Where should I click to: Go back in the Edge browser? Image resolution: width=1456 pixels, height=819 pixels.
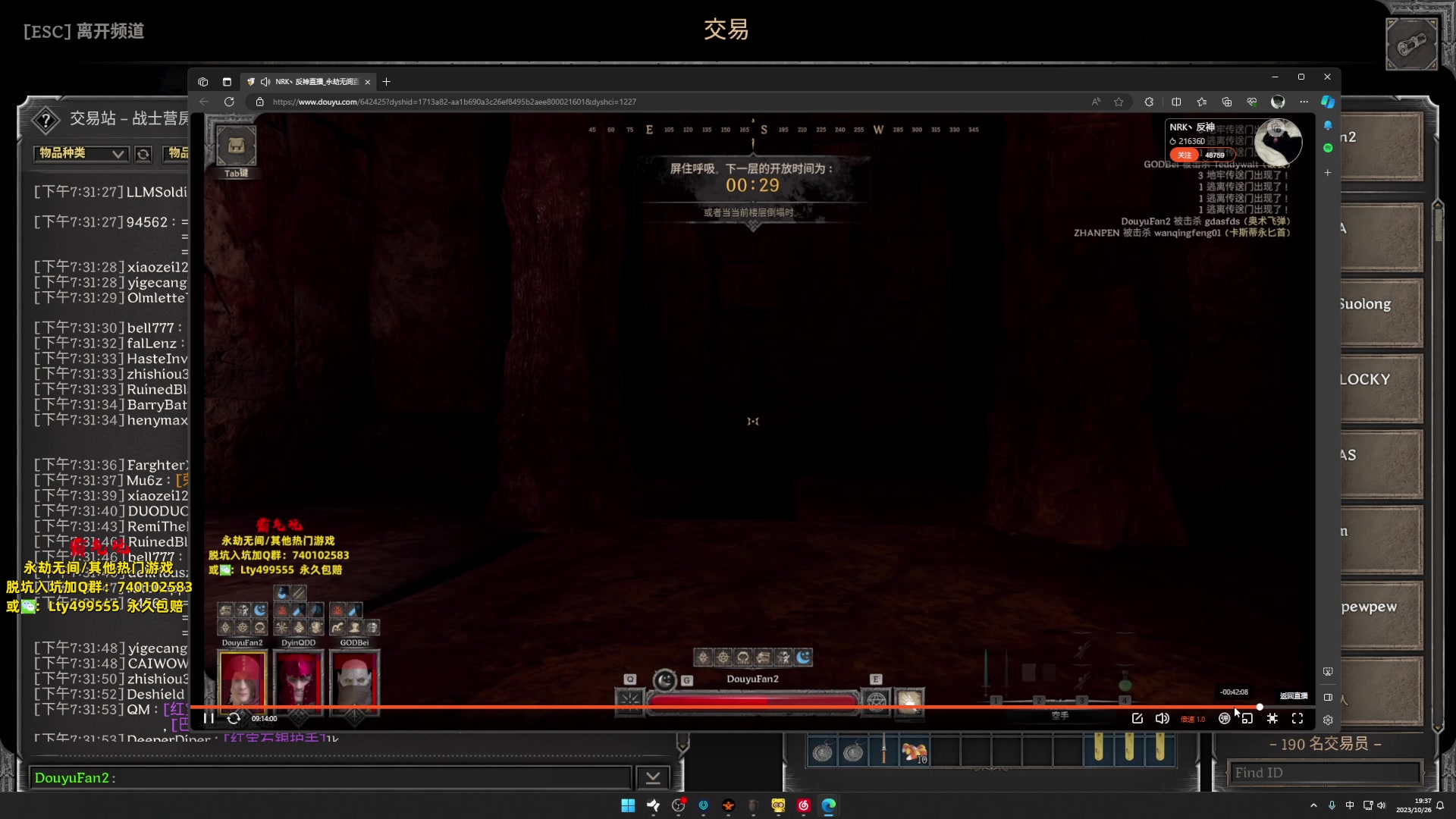click(x=204, y=102)
